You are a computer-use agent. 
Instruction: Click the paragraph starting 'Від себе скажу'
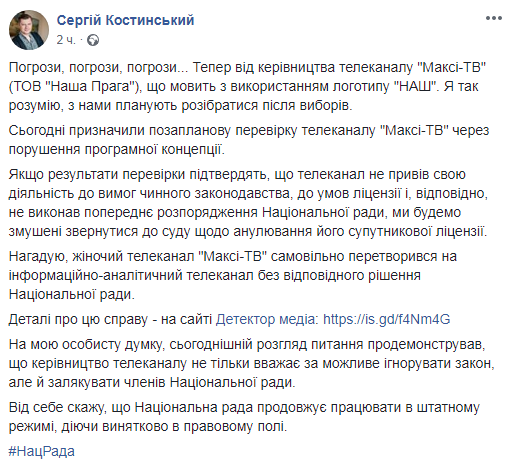click(x=244, y=417)
